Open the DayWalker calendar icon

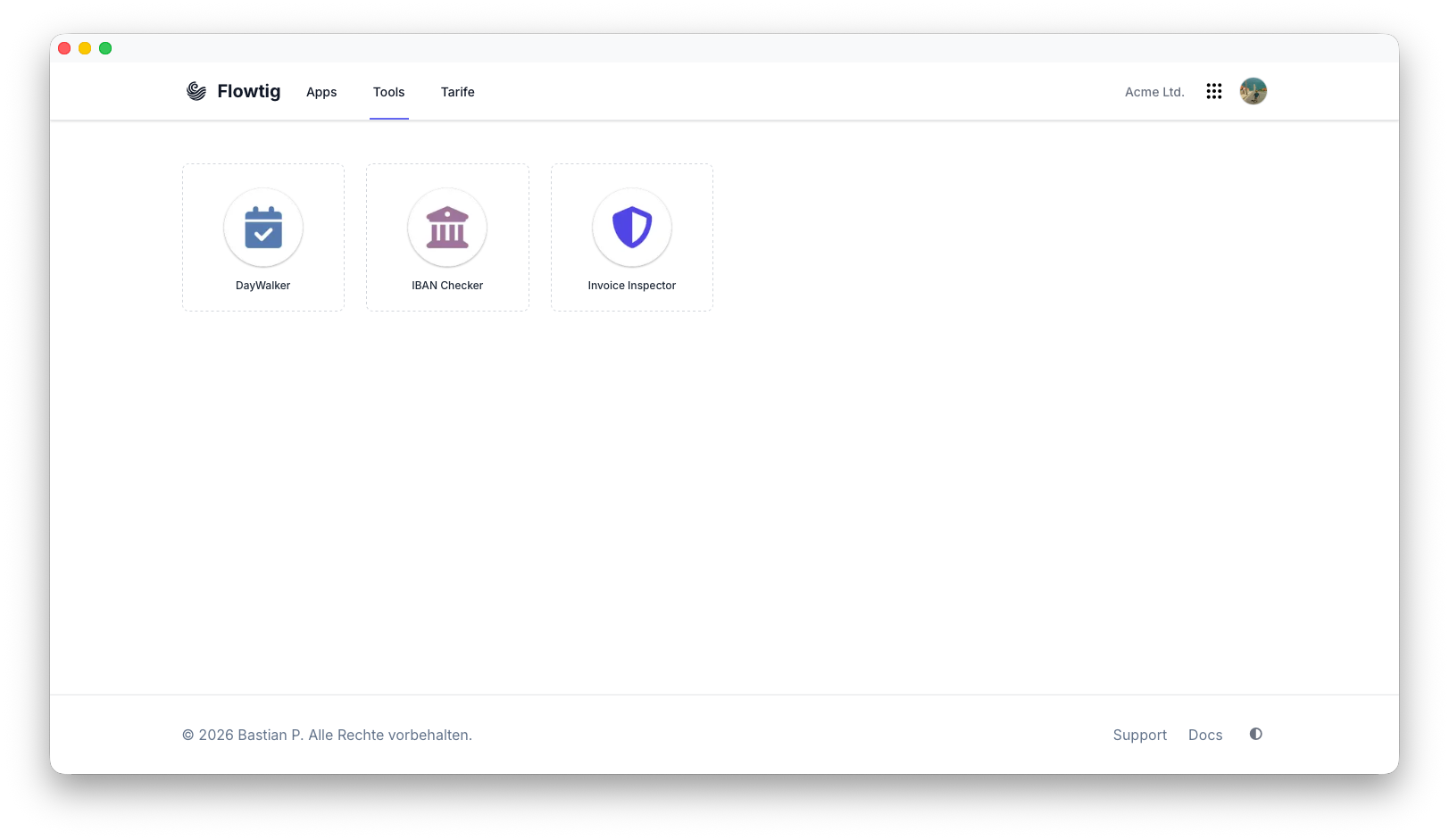(x=263, y=228)
